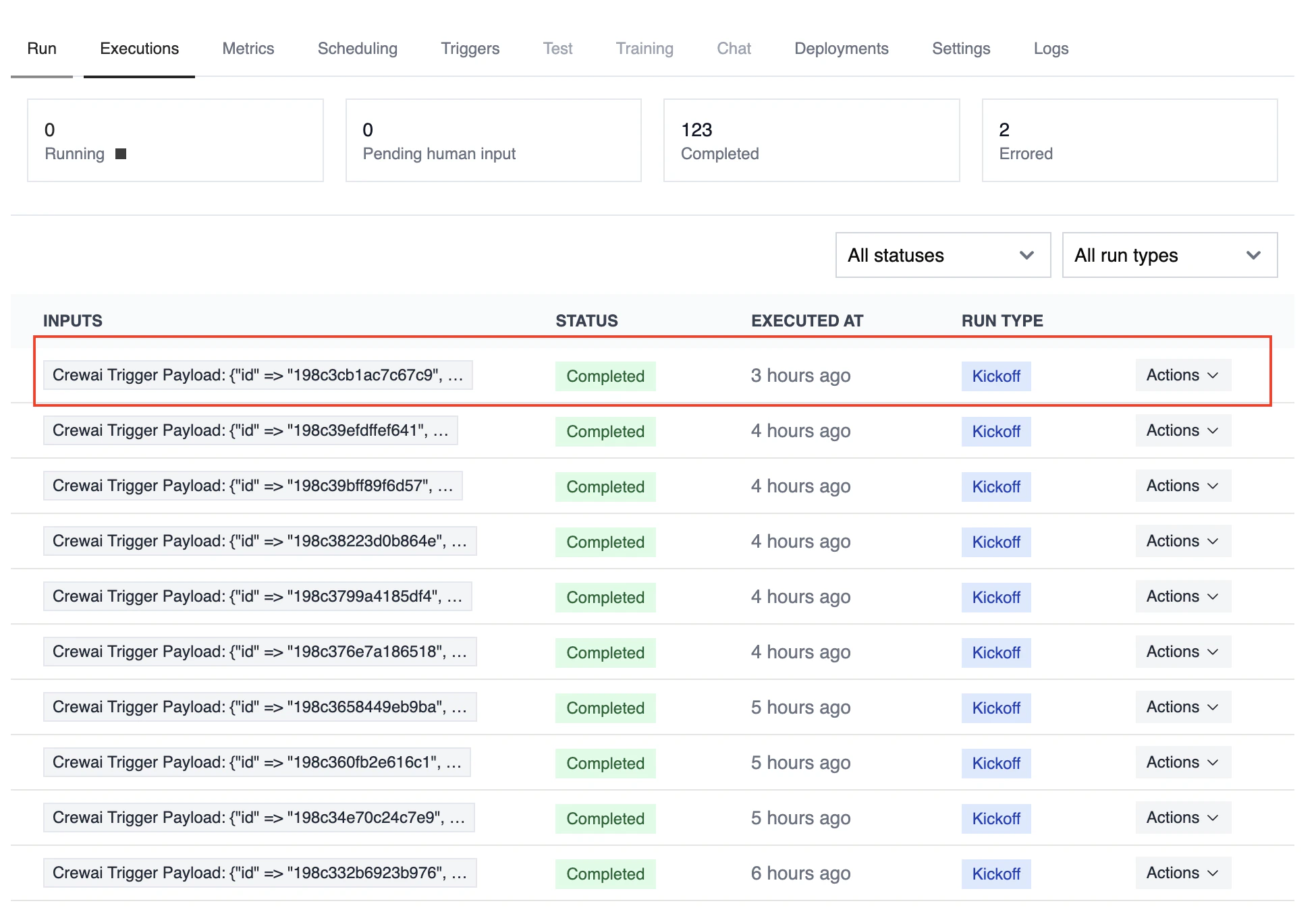Click the Completed status badge on the top row
The image size is (1316, 916).
(605, 376)
